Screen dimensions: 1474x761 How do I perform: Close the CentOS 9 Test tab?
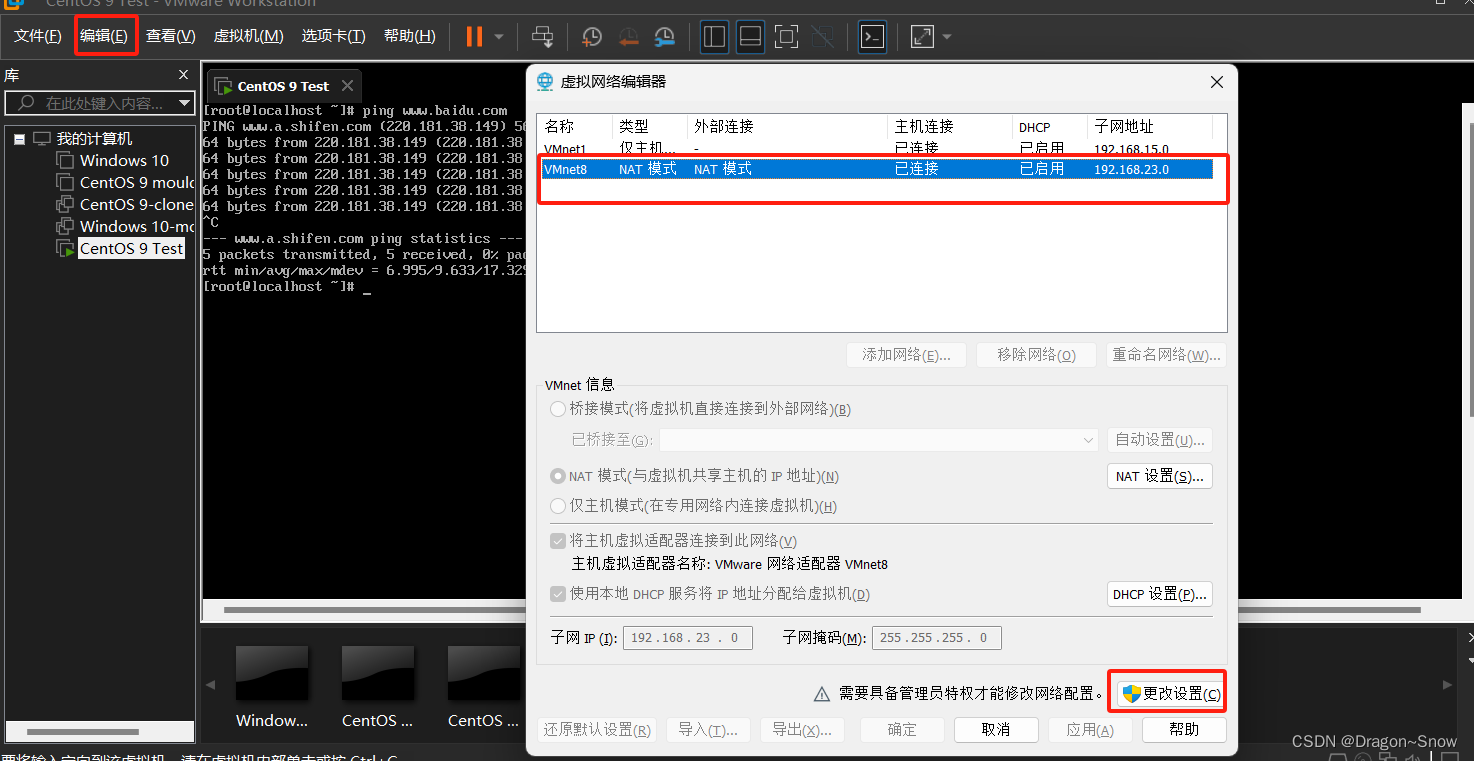[x=347, y=86]
